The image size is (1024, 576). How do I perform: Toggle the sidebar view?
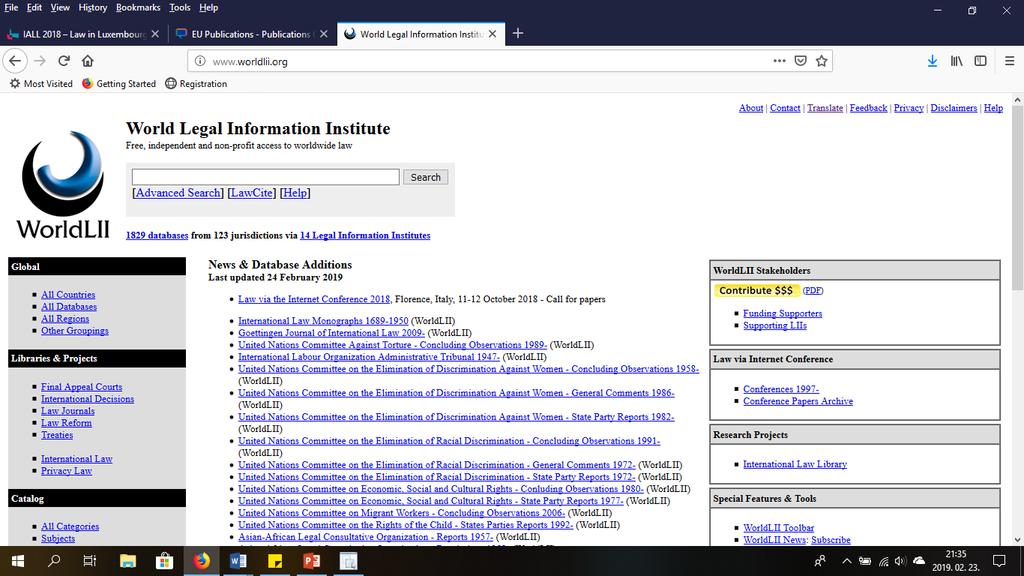point(980,61)
